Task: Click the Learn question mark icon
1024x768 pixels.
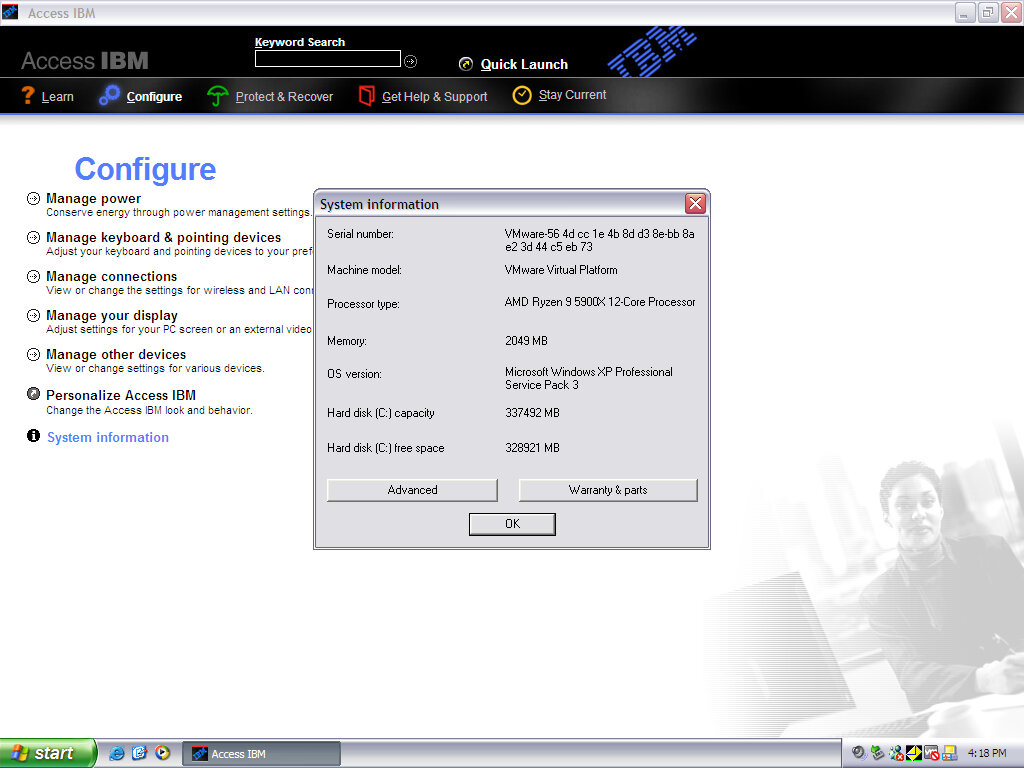Action: 28,96
